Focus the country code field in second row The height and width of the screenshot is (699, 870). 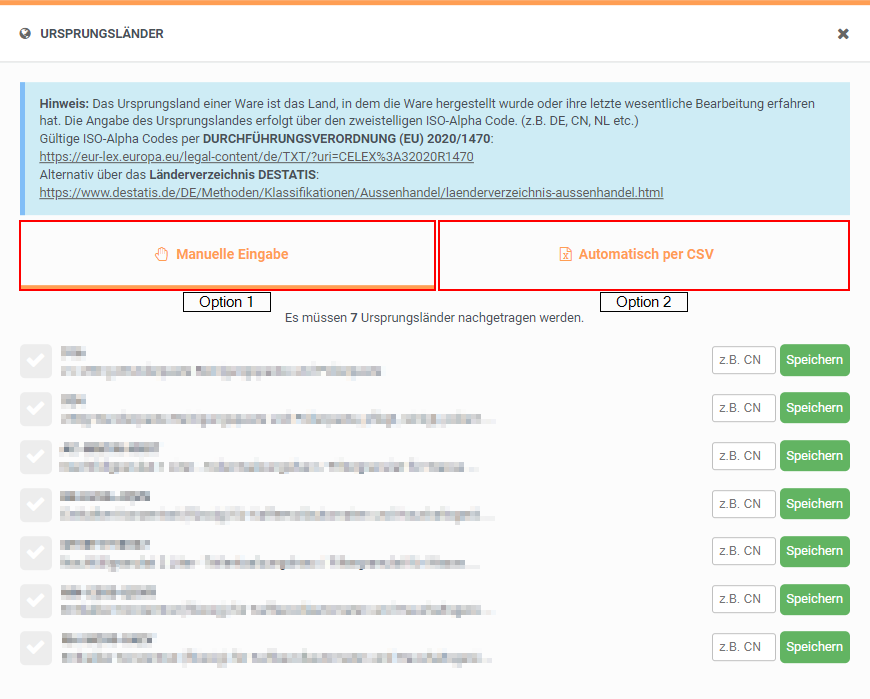pos(743,408)
